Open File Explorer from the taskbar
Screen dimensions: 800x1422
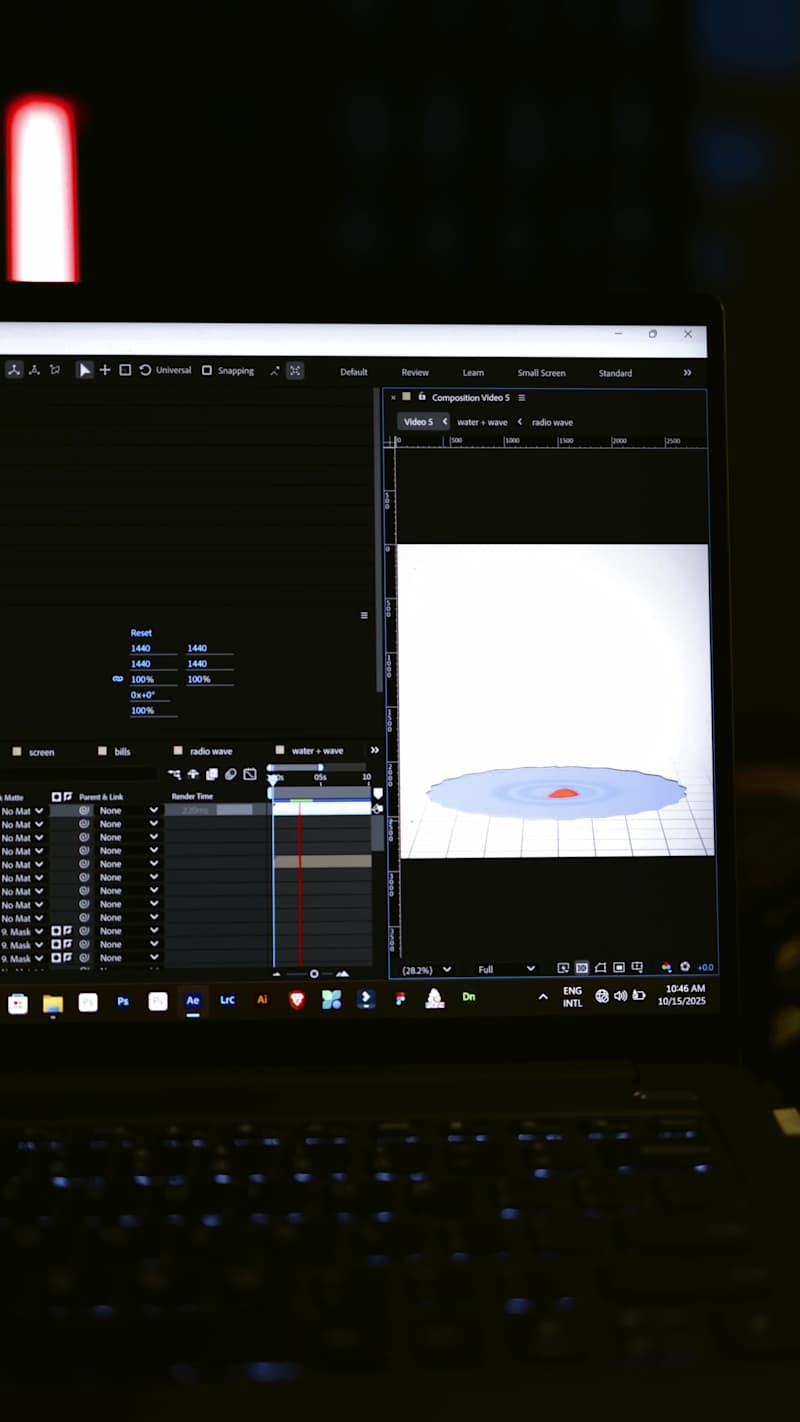[53, 1003]
